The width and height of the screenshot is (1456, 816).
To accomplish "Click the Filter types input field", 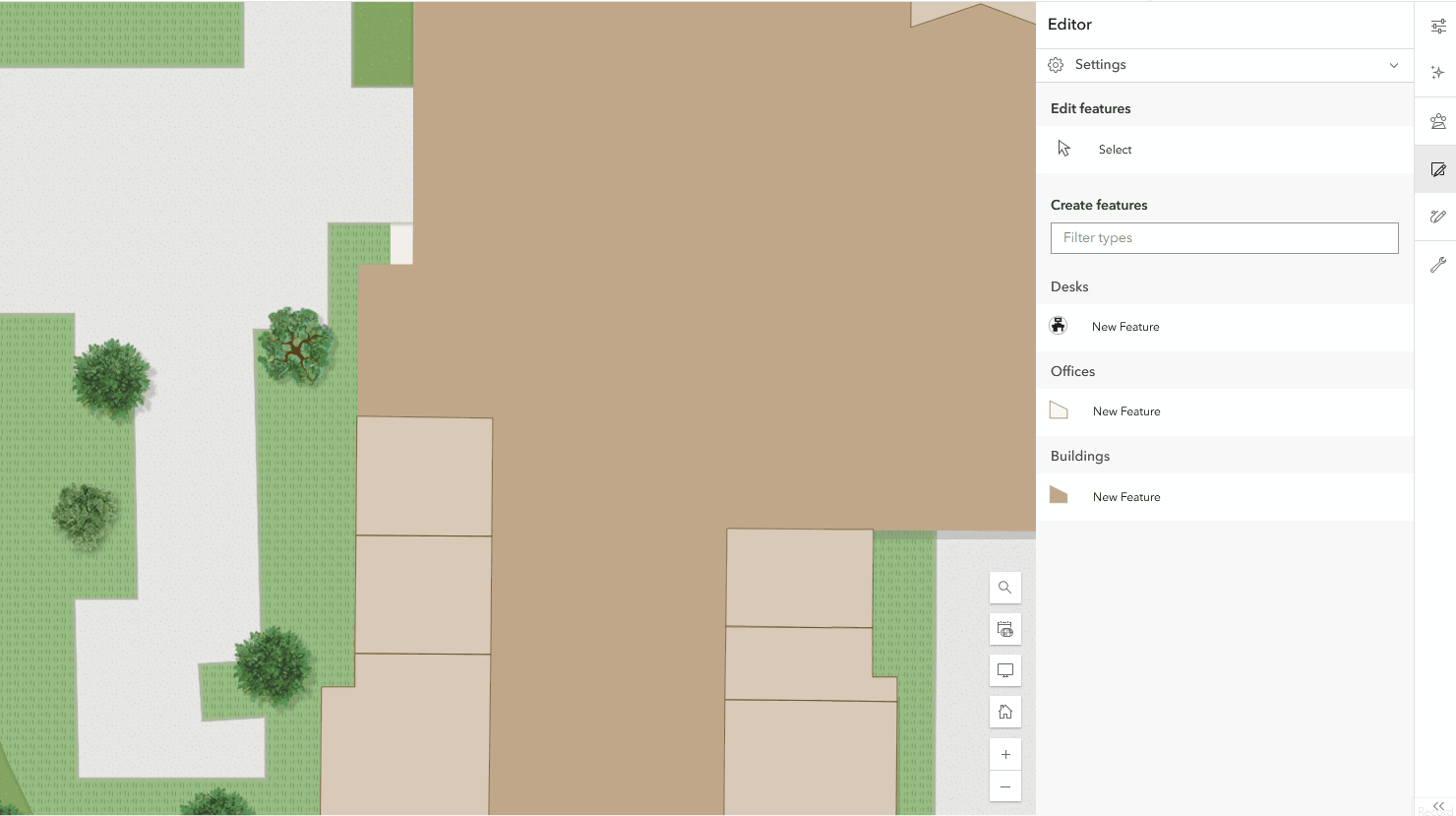I will pyautogui.click(x=1224, y=238).
